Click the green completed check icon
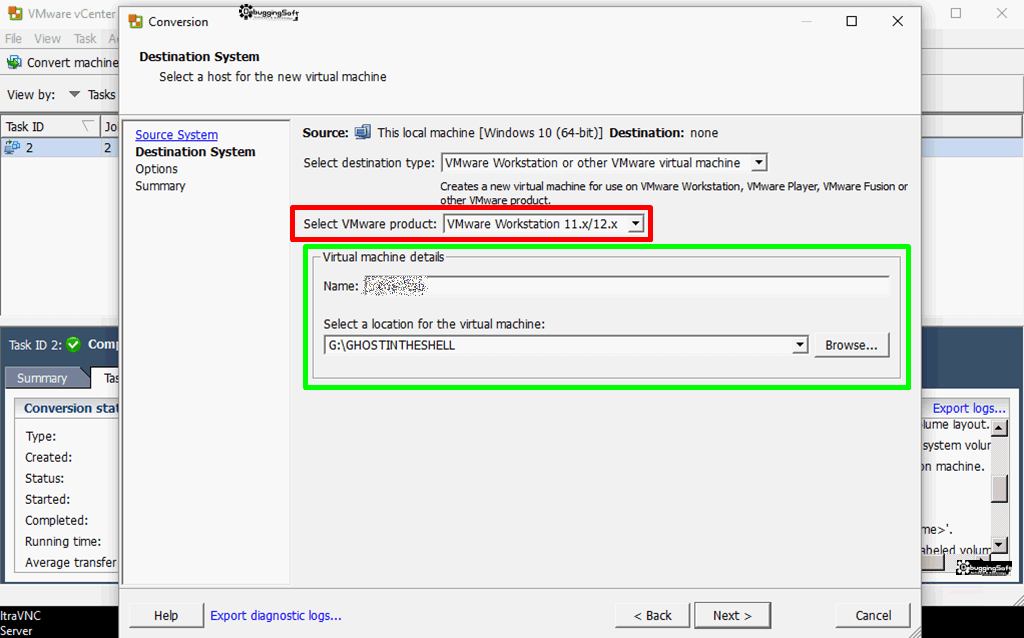Viewport: 1024px width, 638px height. (73, 344)
